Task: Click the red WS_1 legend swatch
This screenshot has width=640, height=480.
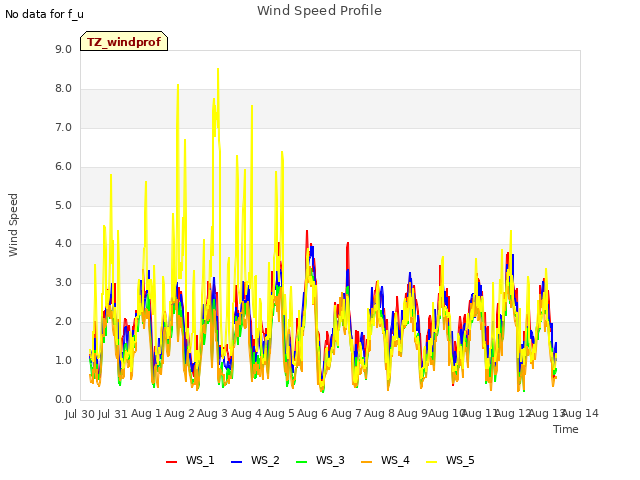Action: [171, 462]
